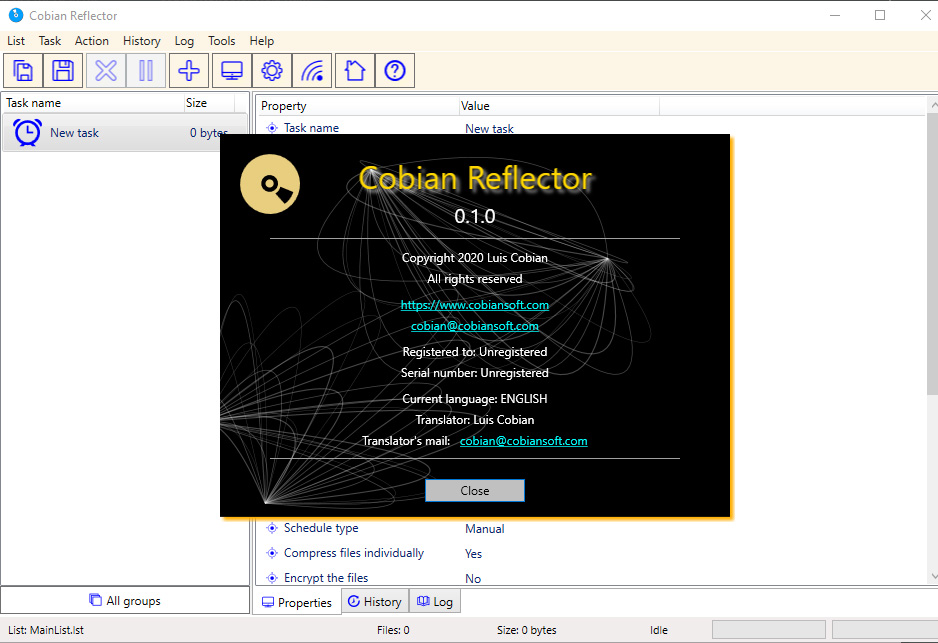Click bullet icon beside Task name property
The image size is (938, 643).
(x=272, y=127)
